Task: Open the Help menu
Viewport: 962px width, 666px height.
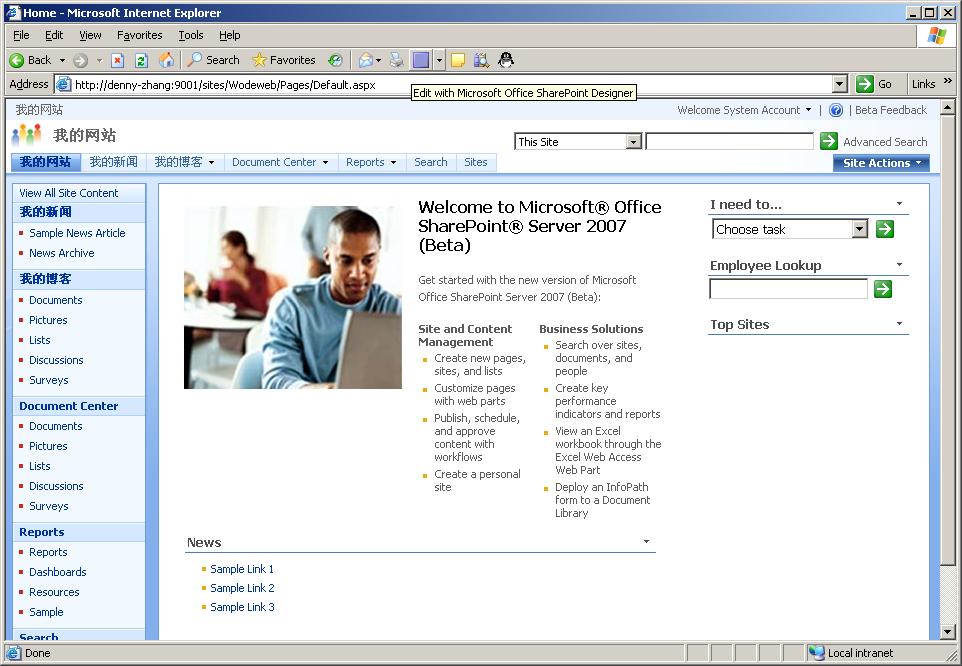Action: [229, 35]
